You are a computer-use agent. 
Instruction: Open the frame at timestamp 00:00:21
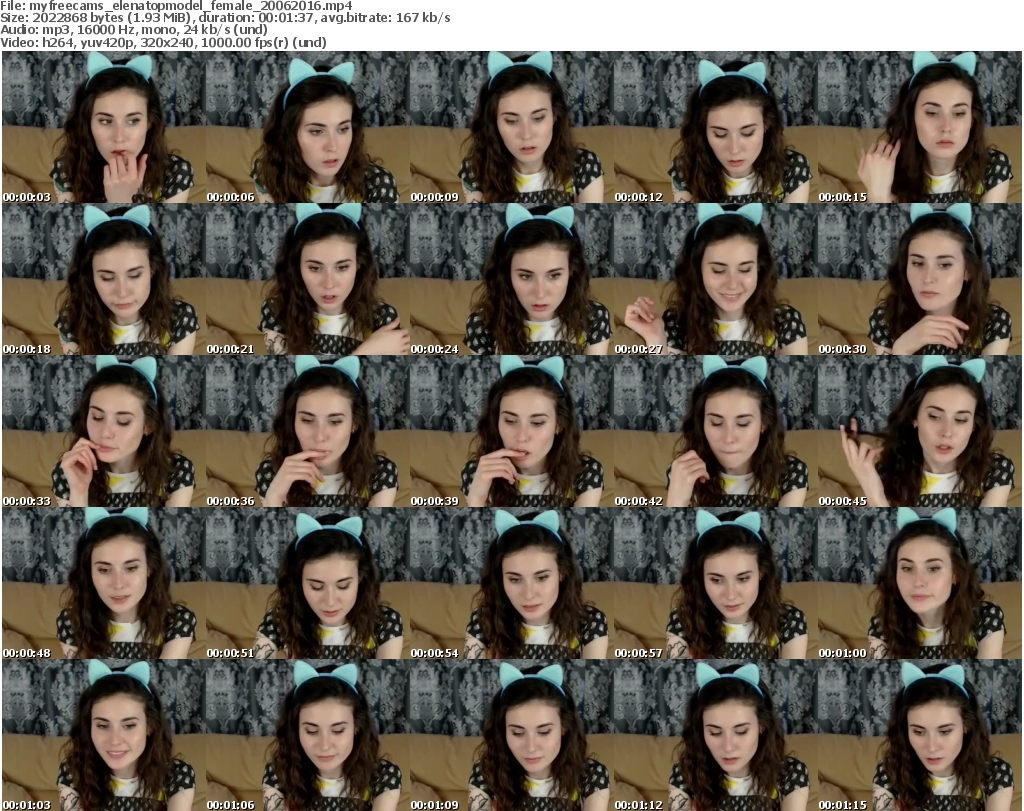pos(308,279)
